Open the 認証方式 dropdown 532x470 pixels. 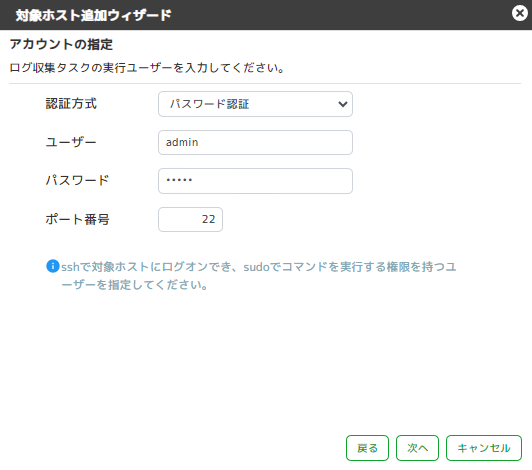tap(255, 104)
